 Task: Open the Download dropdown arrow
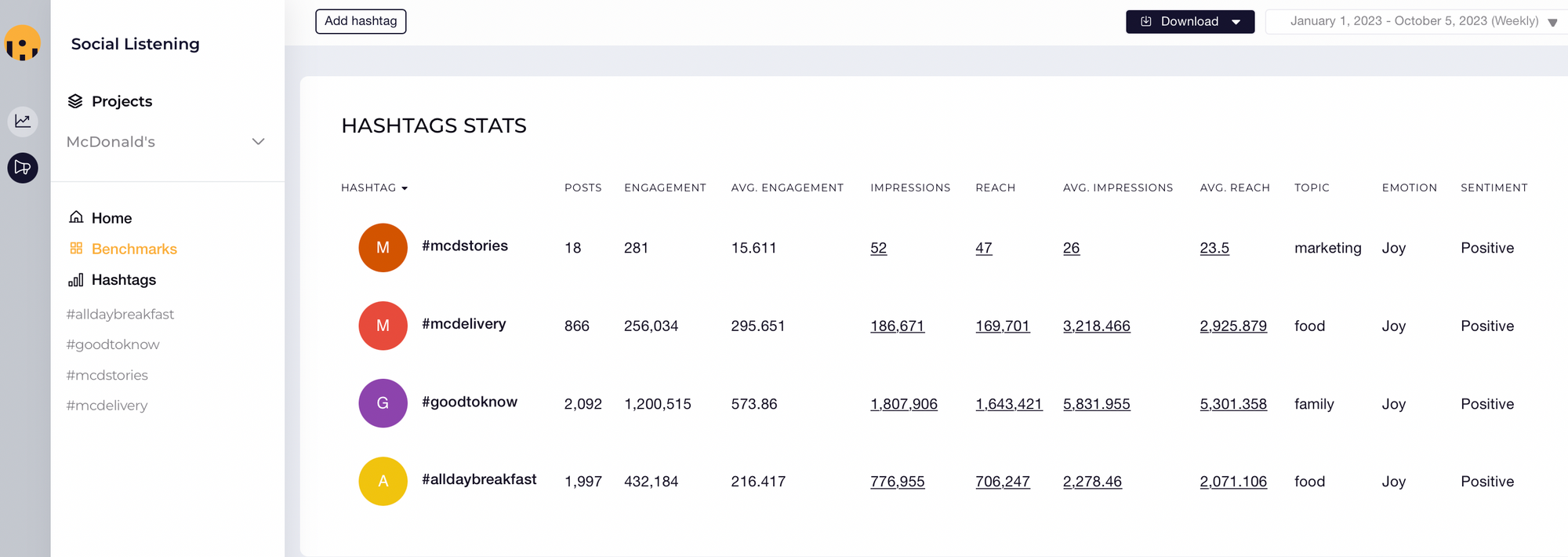1236,22
